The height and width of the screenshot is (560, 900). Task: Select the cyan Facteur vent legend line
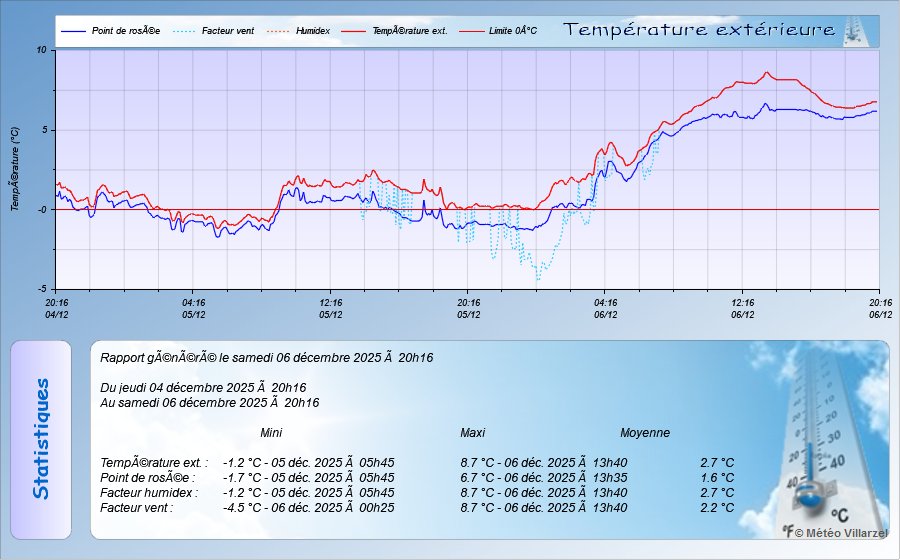(x=185, y=31)
